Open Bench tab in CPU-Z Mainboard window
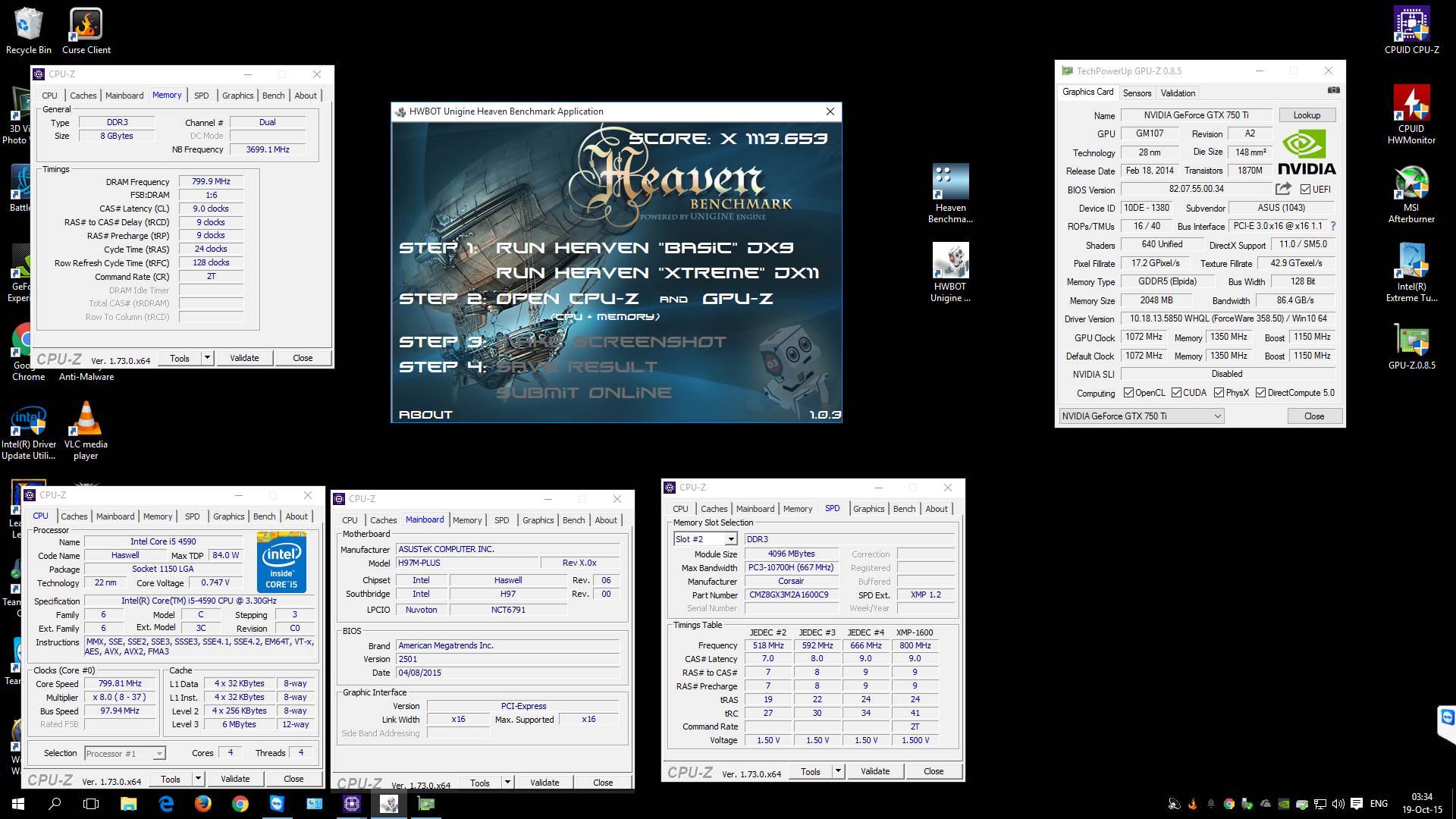 [x=573, y=520]
